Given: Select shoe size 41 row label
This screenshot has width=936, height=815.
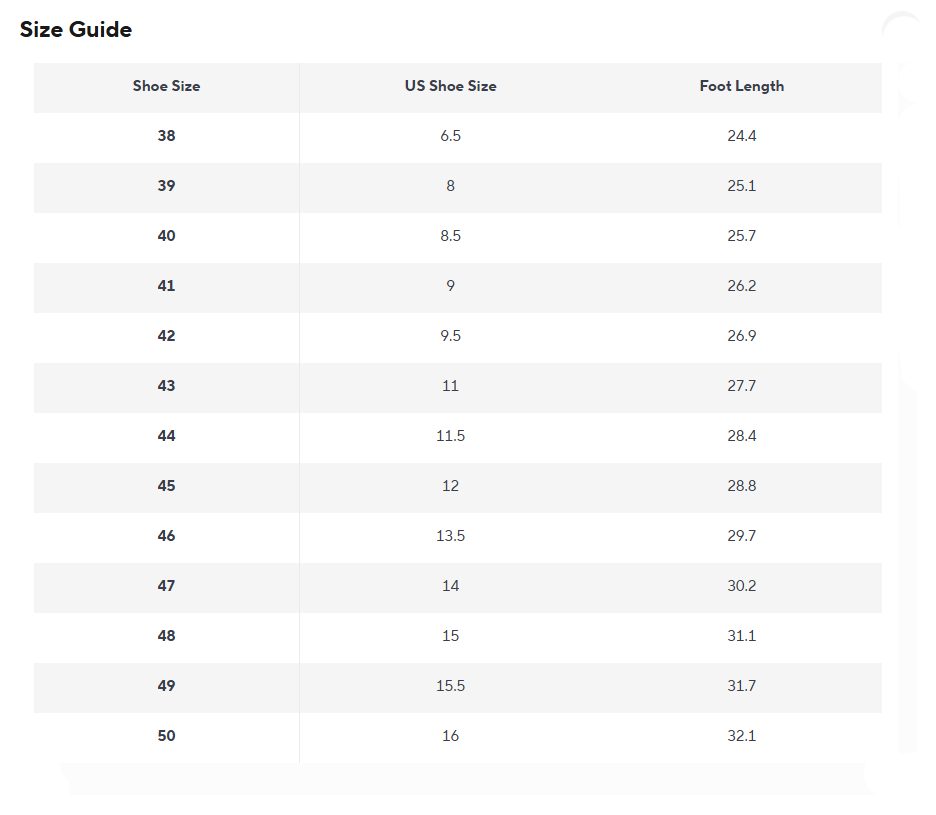Looking at the screenshot, I should point(167,285).
